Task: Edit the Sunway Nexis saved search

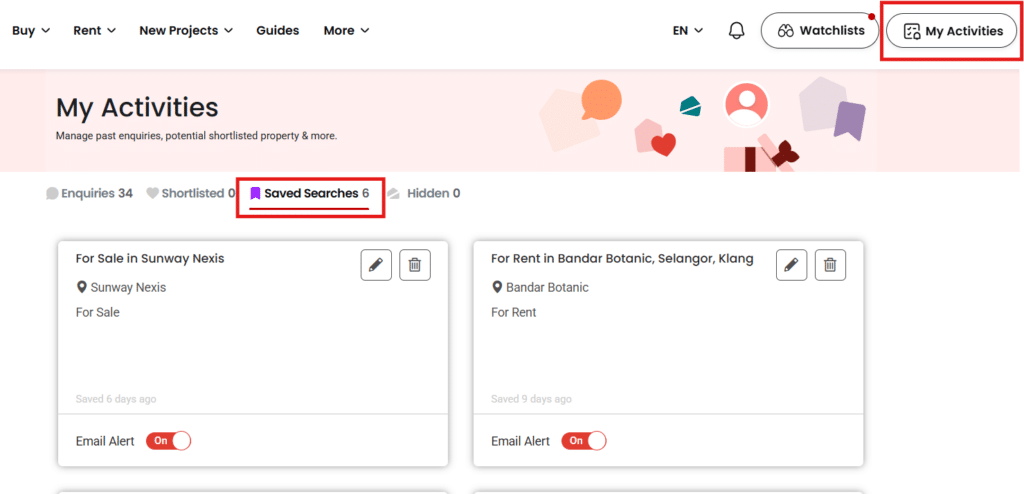Action: point(376,265)
